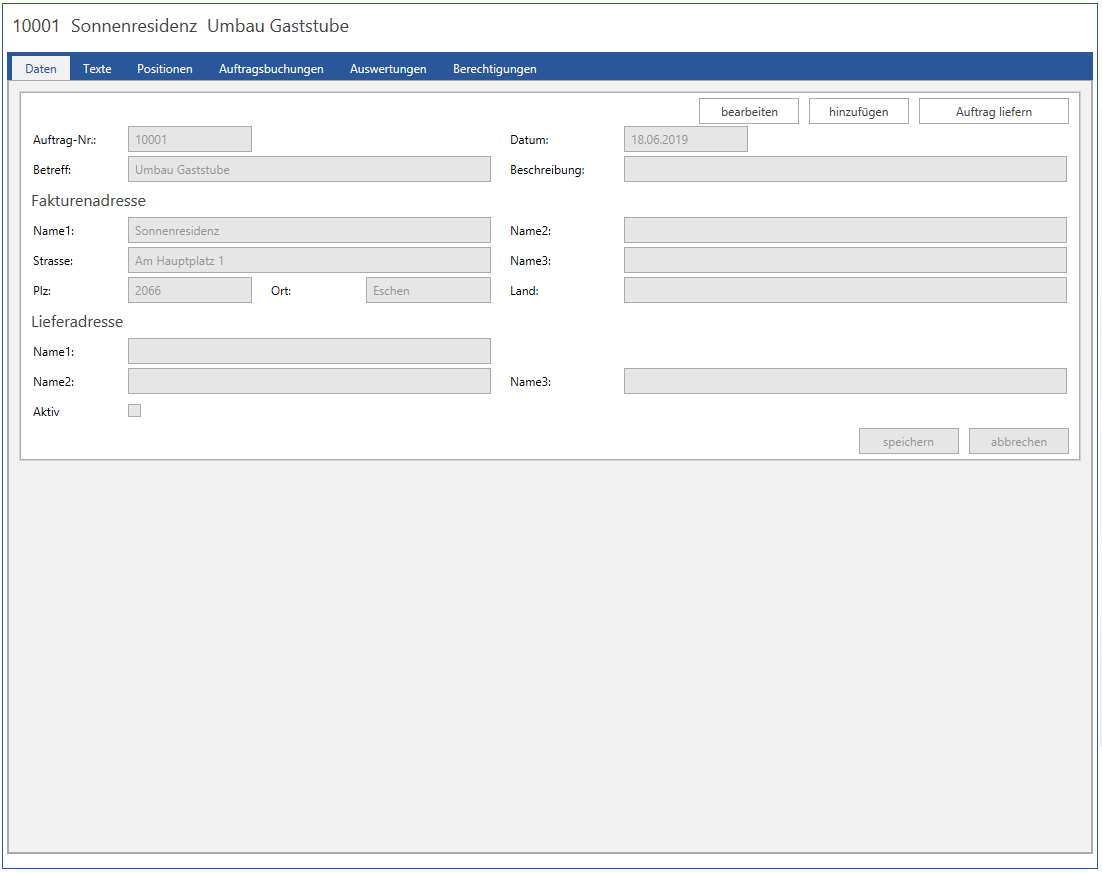Click the hinzufügen button
Viewport: 1102px width, 873px height.
click(858, 111)
